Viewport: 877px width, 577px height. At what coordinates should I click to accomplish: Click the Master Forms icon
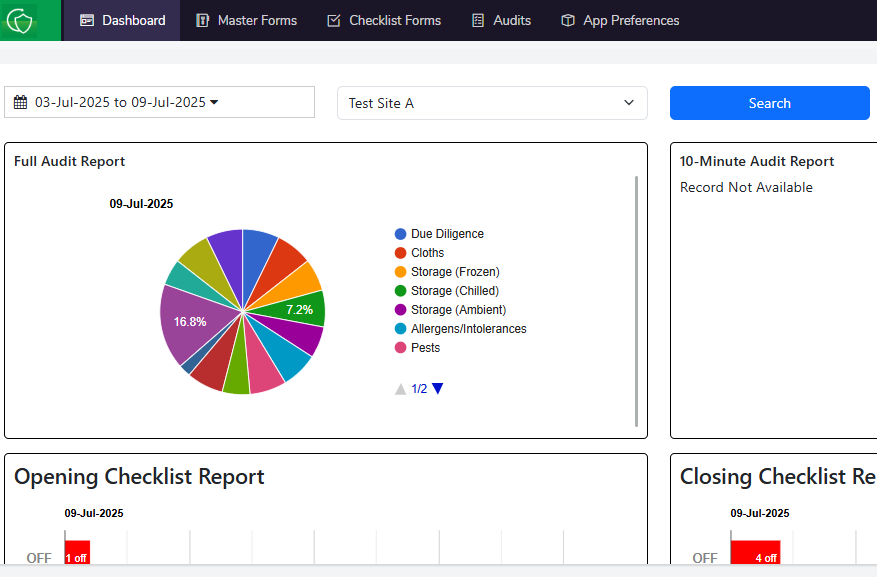(203, 20)
